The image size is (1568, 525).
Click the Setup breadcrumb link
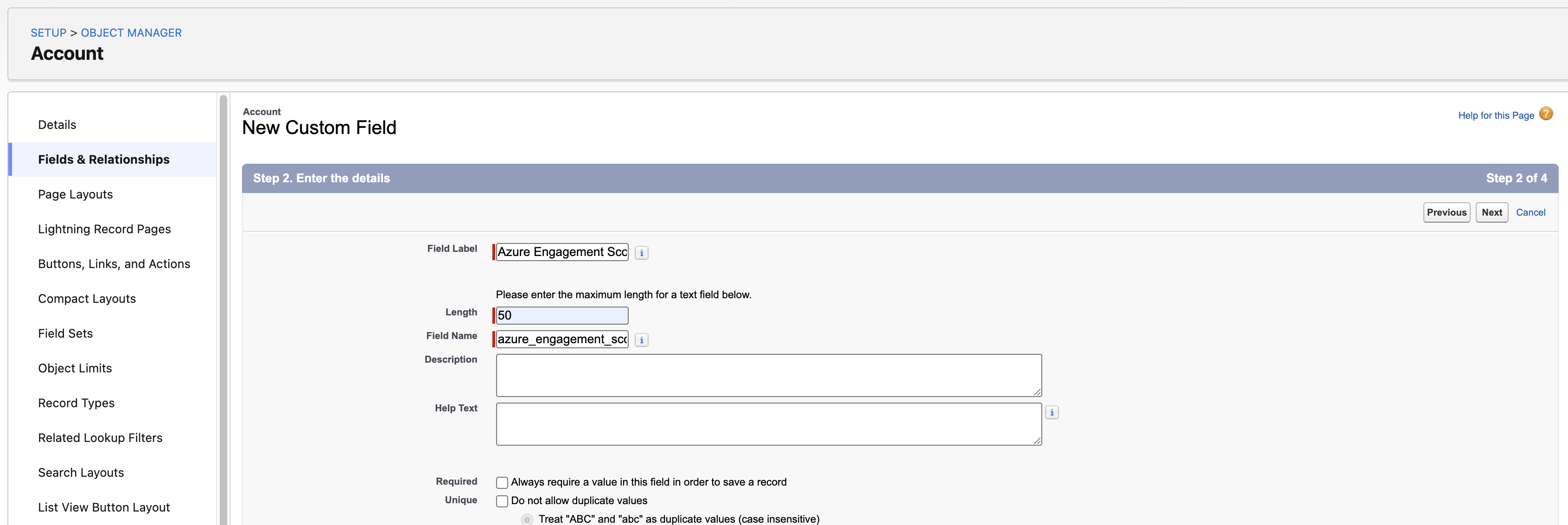[x=48, y=33]
